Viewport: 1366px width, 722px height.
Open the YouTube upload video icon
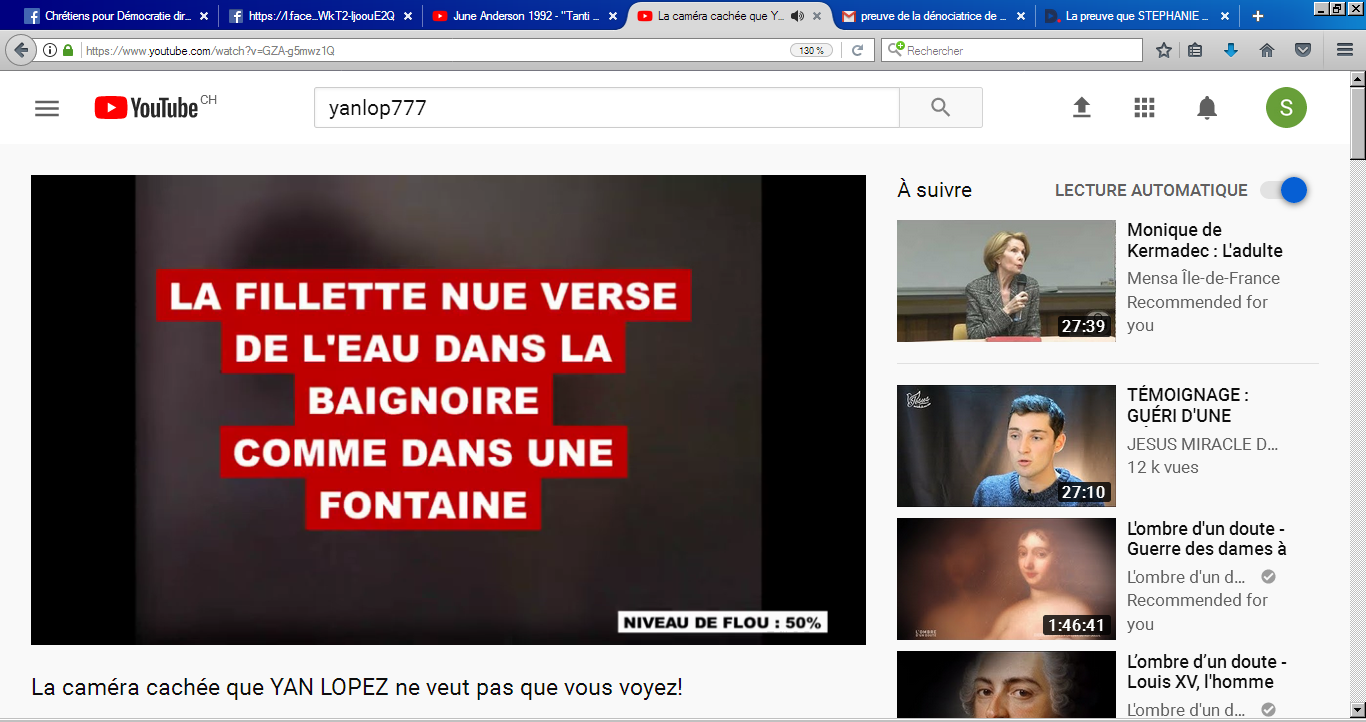coord(1081,108)
